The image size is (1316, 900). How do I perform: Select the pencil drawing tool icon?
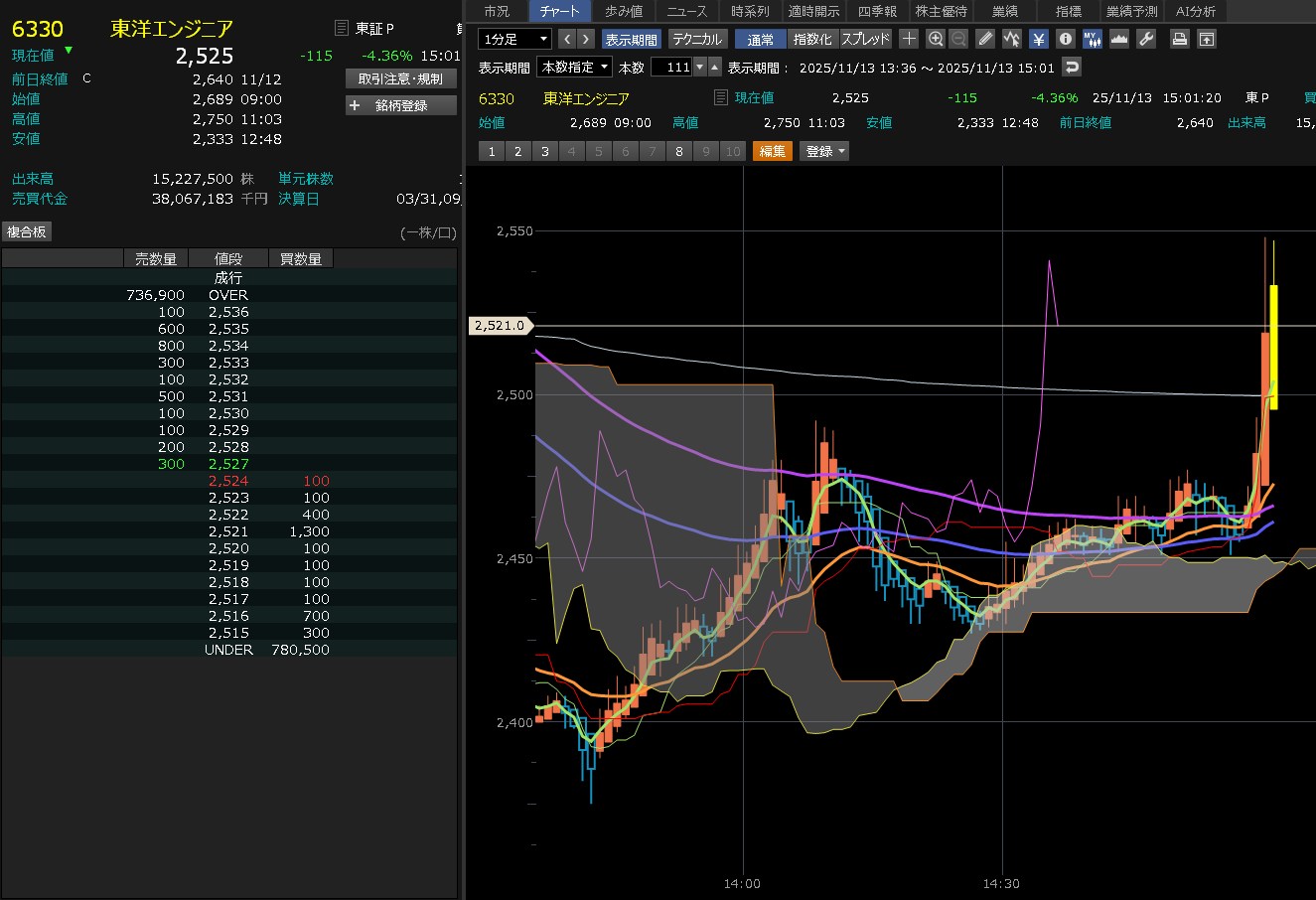coord(985,39)
